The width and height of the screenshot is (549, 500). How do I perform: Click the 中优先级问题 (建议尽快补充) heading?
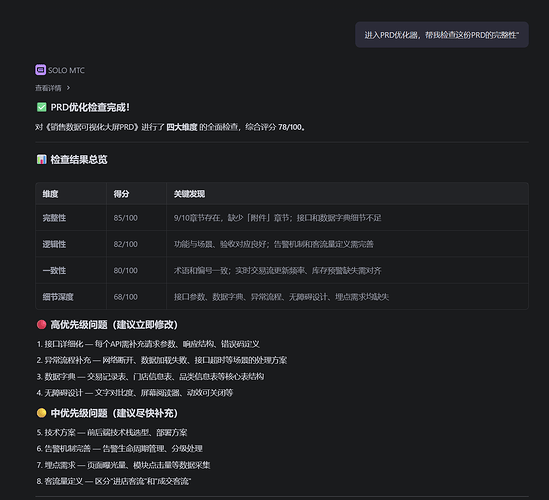click(114, 413)
